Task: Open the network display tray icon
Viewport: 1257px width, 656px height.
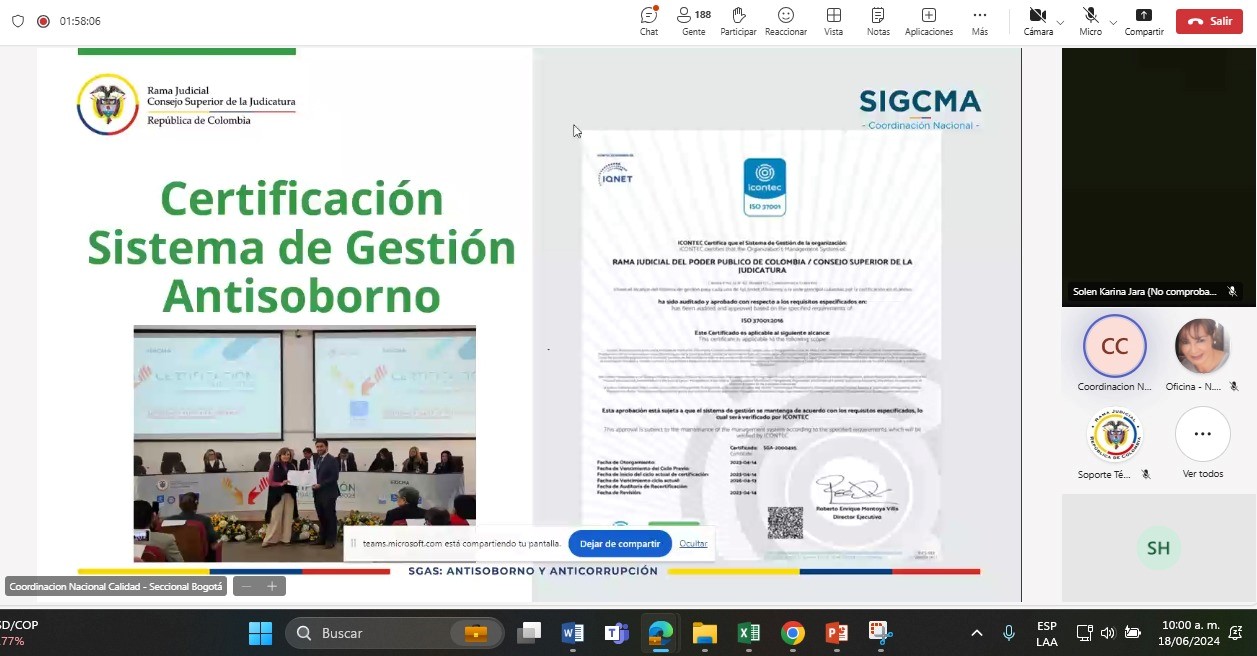Action: pyautogui.click(x=1084, y=633)
